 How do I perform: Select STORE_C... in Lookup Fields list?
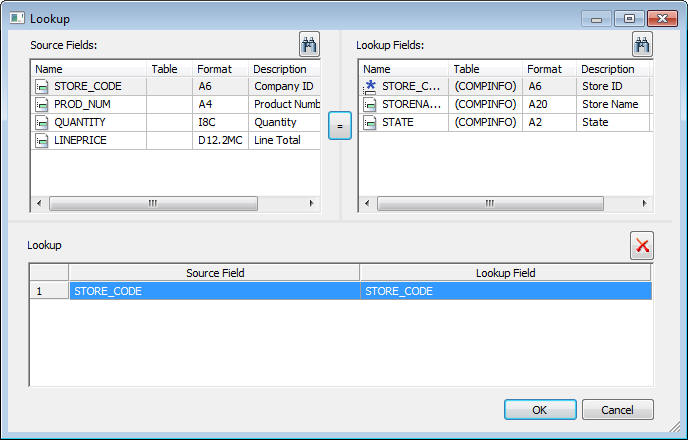pyautogui.click(x=411, y=86)
